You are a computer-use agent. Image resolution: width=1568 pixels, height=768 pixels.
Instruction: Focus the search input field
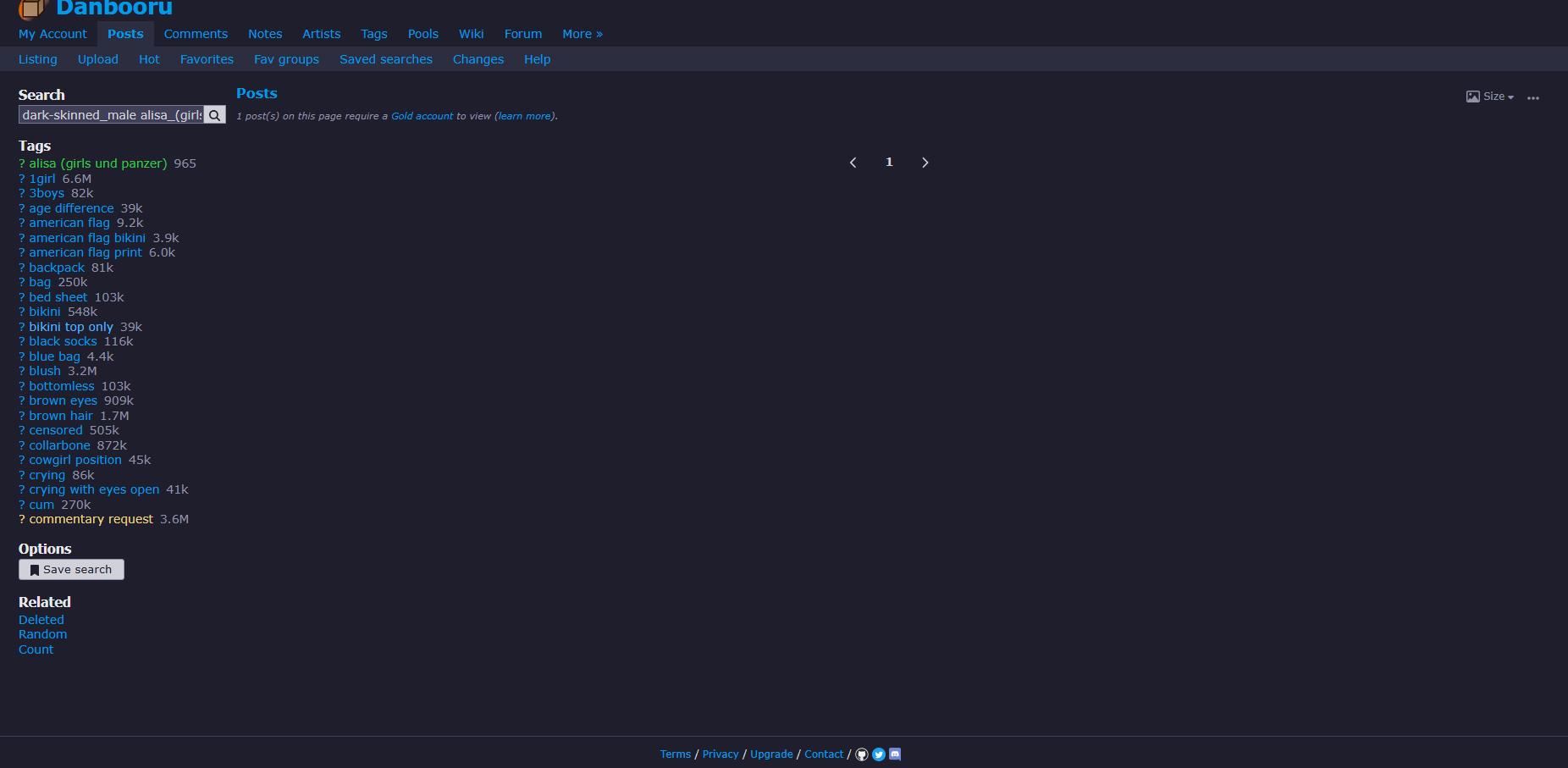pos(112,115)
